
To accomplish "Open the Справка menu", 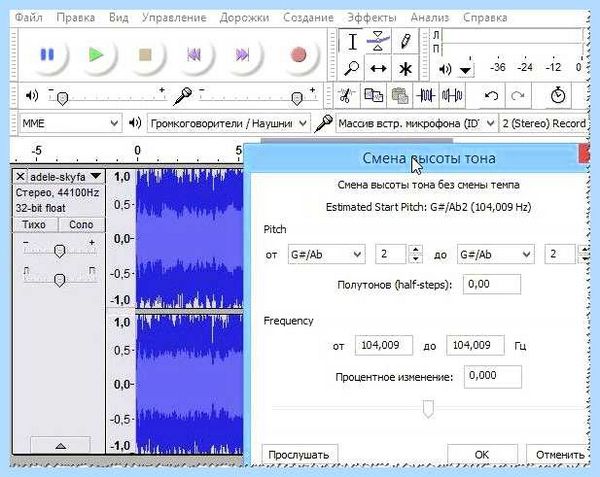I will pos(485,18).
